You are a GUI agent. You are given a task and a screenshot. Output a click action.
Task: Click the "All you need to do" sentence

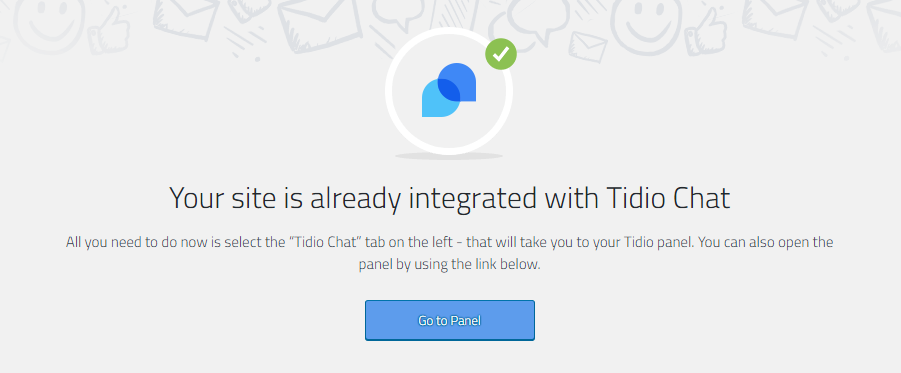point(381,242)
